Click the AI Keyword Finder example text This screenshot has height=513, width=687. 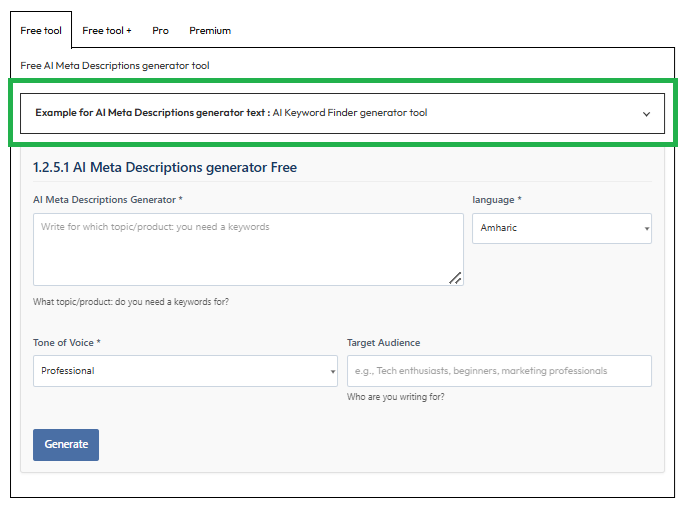point(350,113)
